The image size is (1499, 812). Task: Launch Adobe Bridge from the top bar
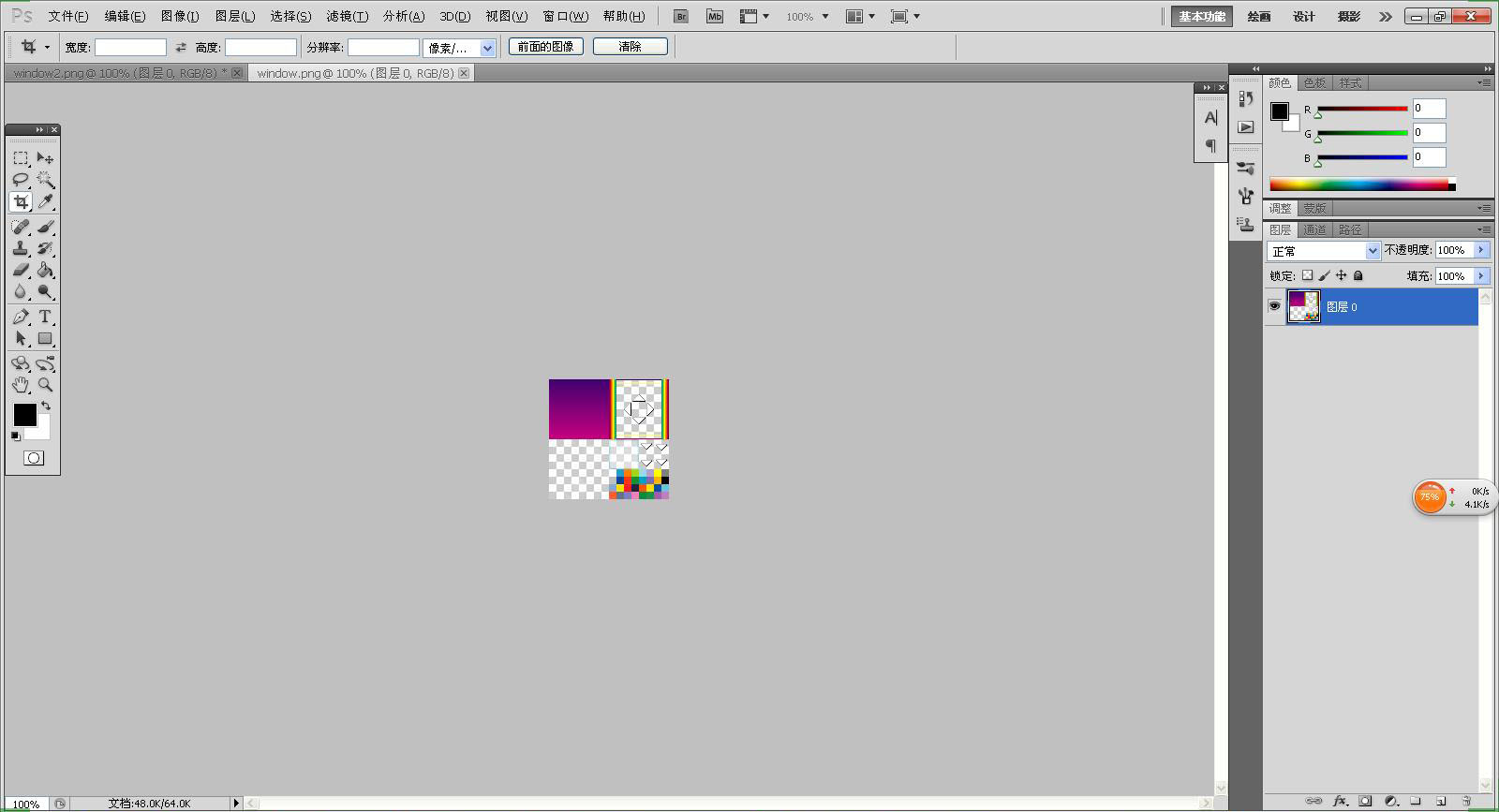[681, 17]
